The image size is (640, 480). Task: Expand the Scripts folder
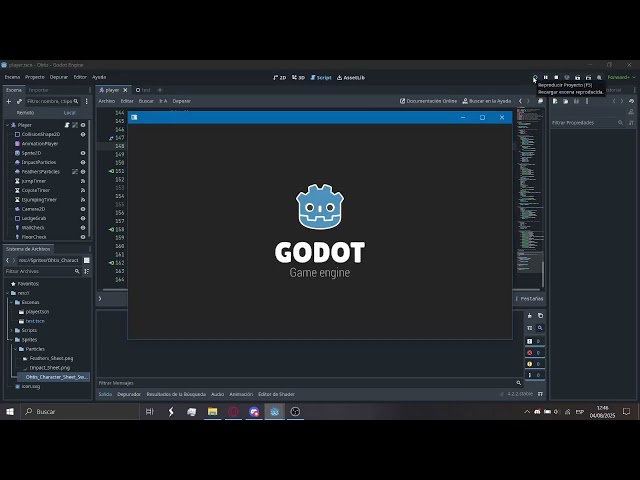click(11, 331)
